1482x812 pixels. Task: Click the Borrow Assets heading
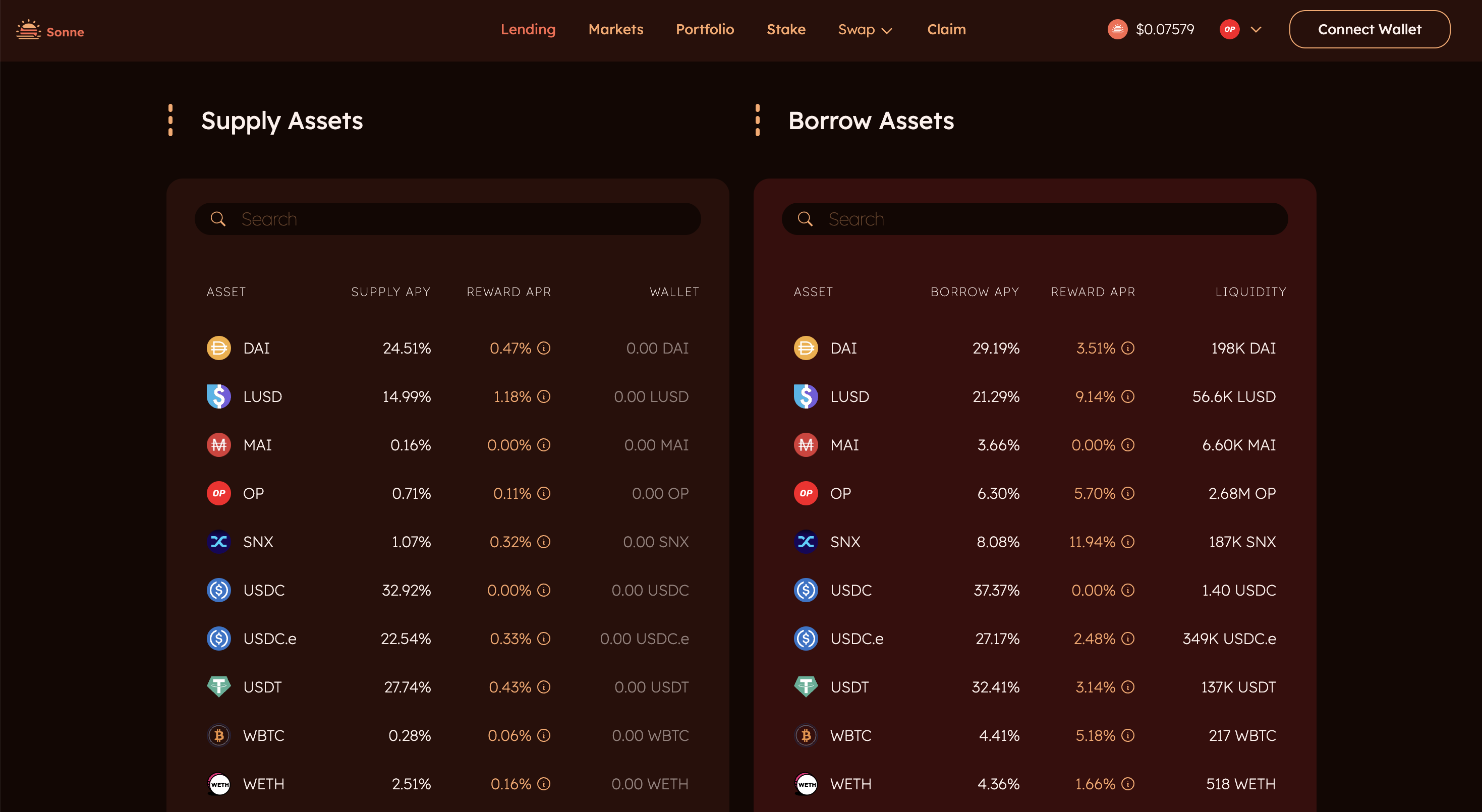[x=871, y=121]
